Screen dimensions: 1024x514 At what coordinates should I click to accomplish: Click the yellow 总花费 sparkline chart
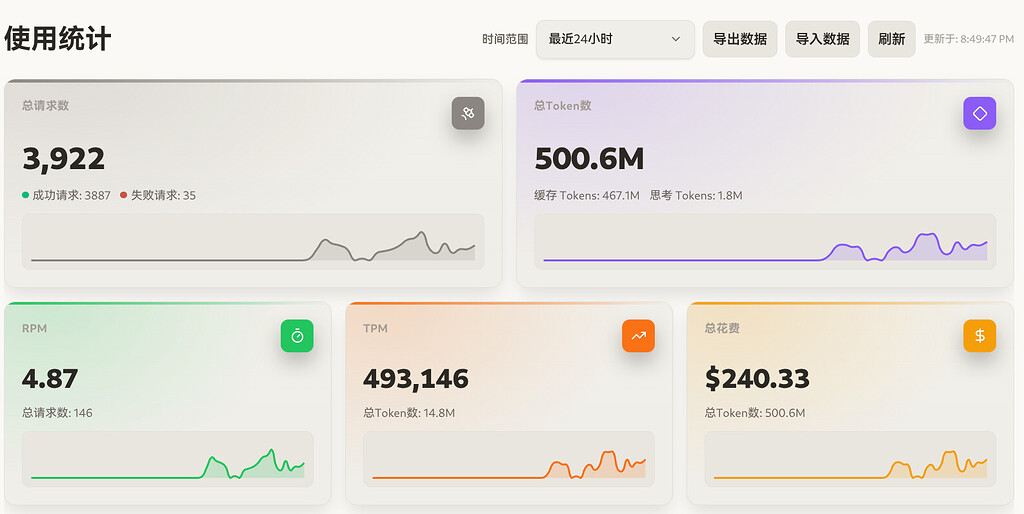(x=850, y=459)
